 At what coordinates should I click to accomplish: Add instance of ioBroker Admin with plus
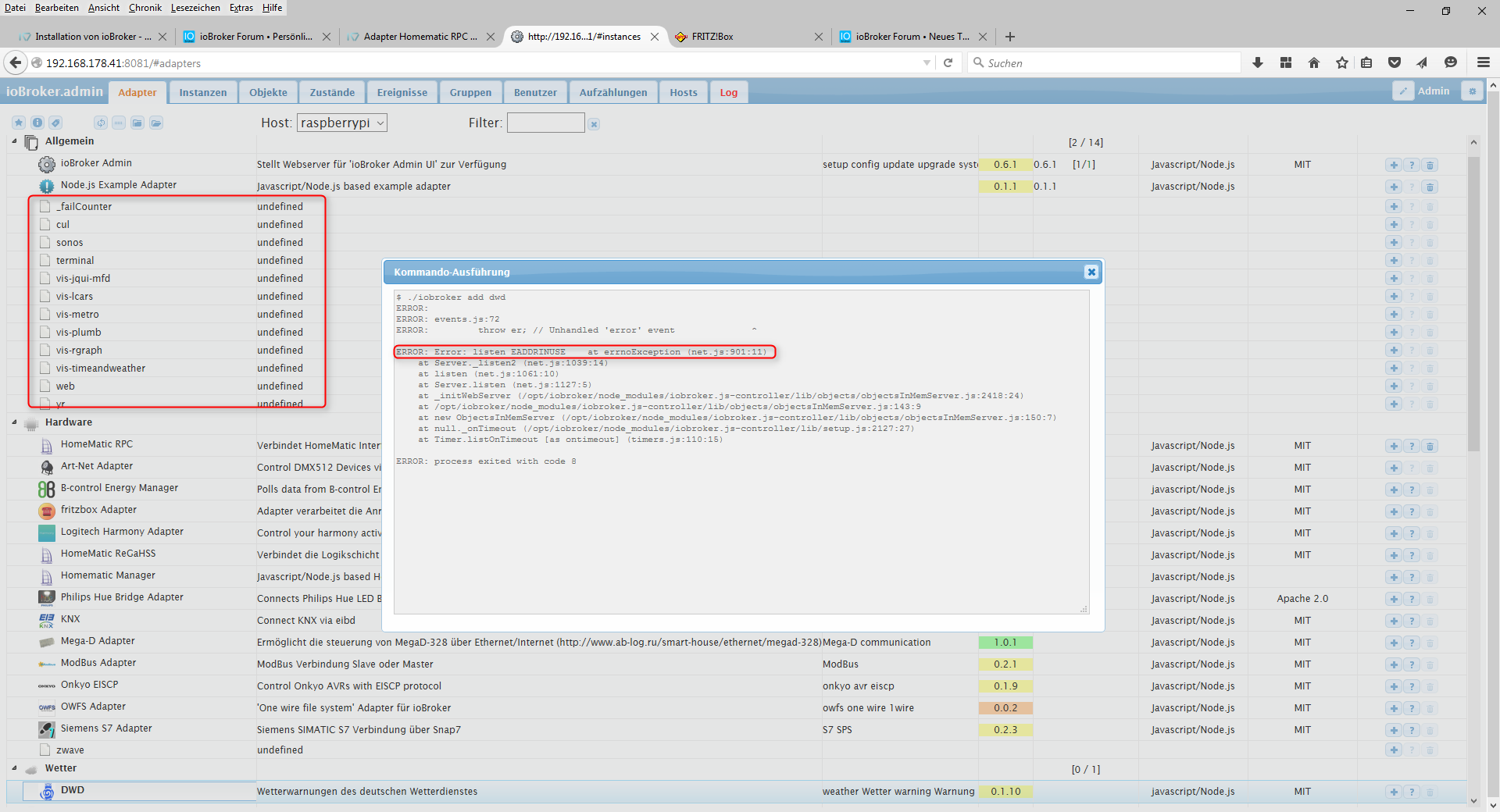click(x=1394, y=165)
